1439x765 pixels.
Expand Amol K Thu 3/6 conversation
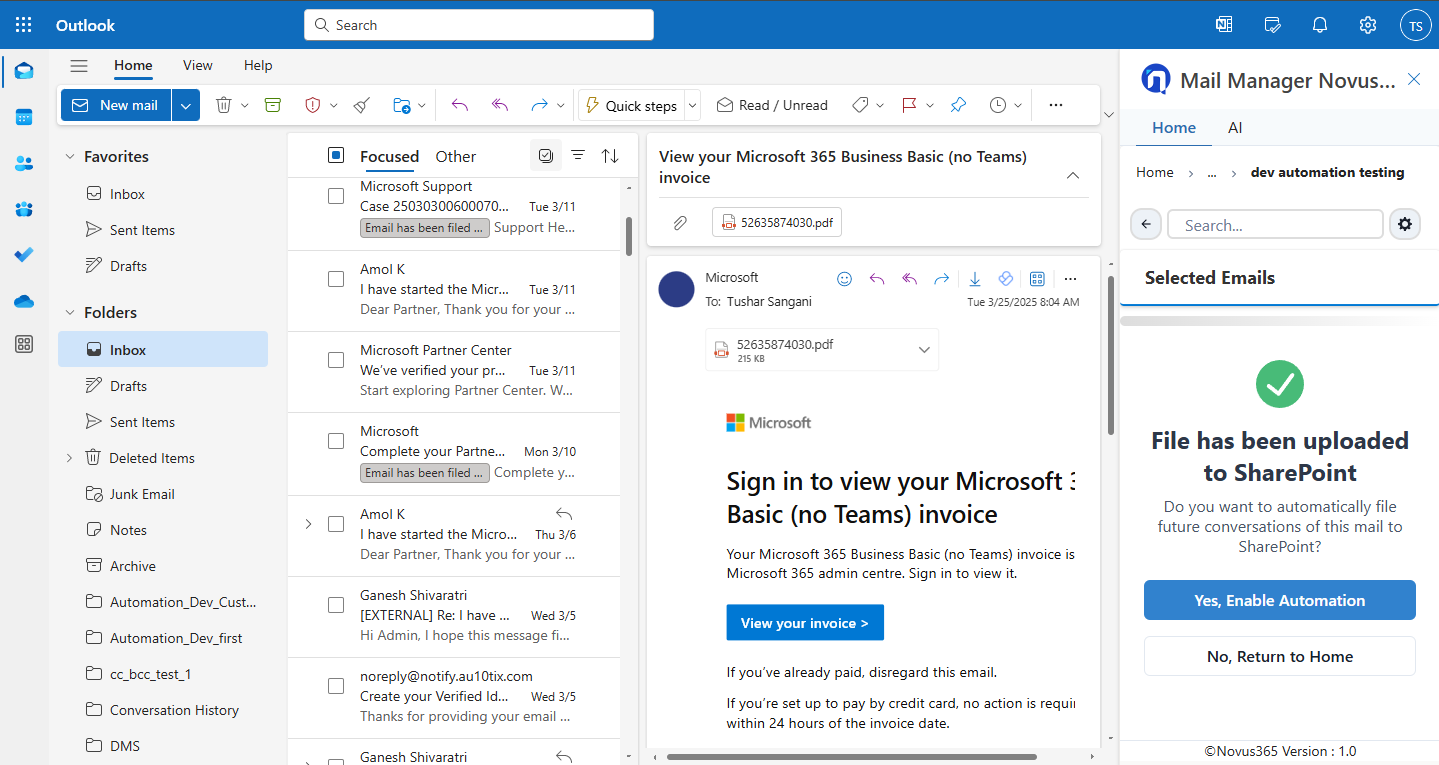(308, 524)
